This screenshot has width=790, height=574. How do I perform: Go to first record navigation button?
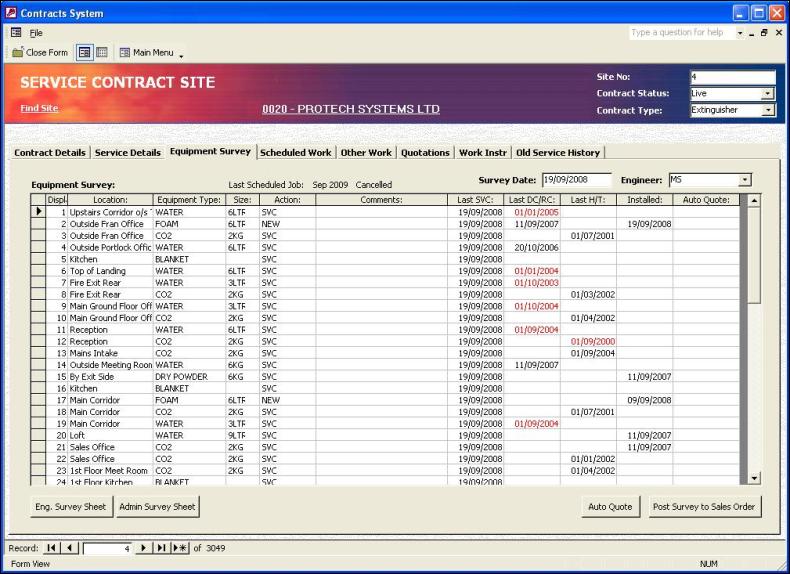tap(51, 548)
